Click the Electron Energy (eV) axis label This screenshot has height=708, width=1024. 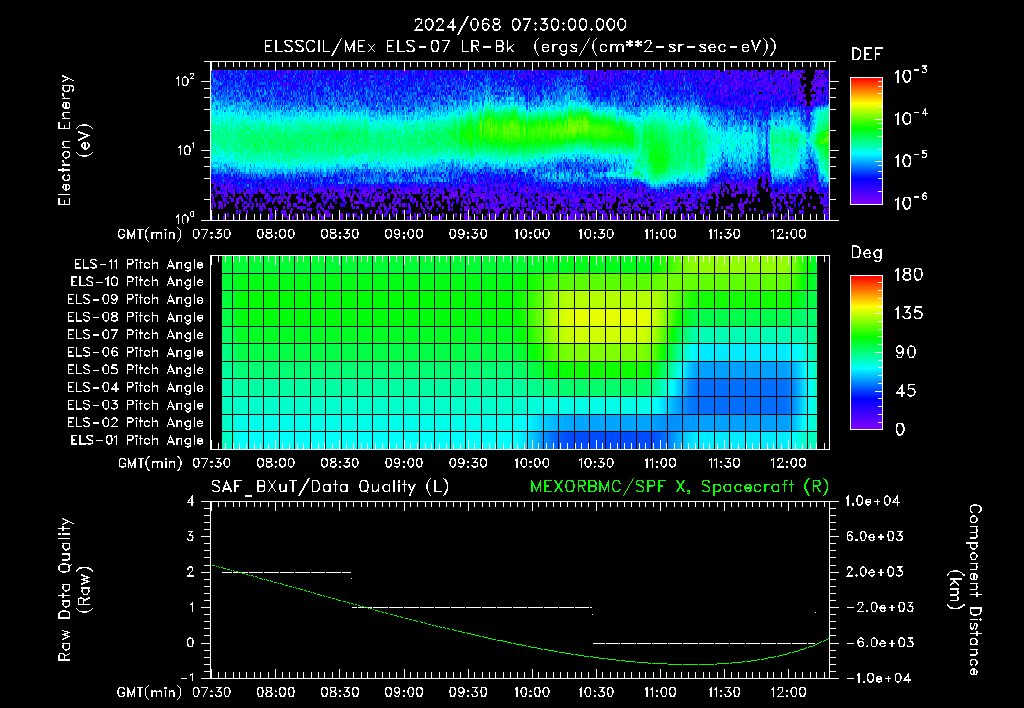(74, 140)
